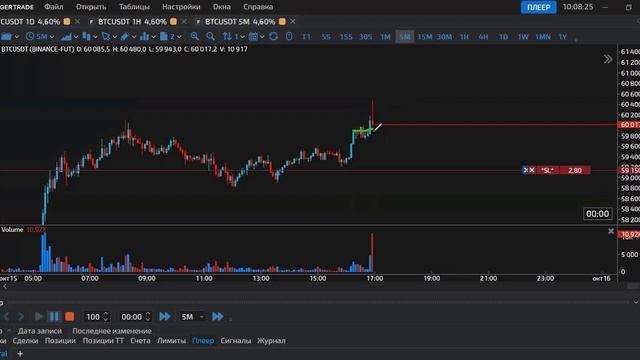Click the refresh chart icon
Image resolution: width=640 pixels, height=360 pixels.
(x=273, y=37)
